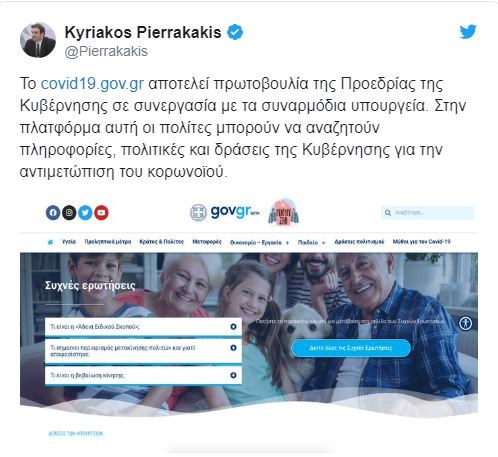Click the search magnifier icon
The image size is (498, 457).
[388, 213]
